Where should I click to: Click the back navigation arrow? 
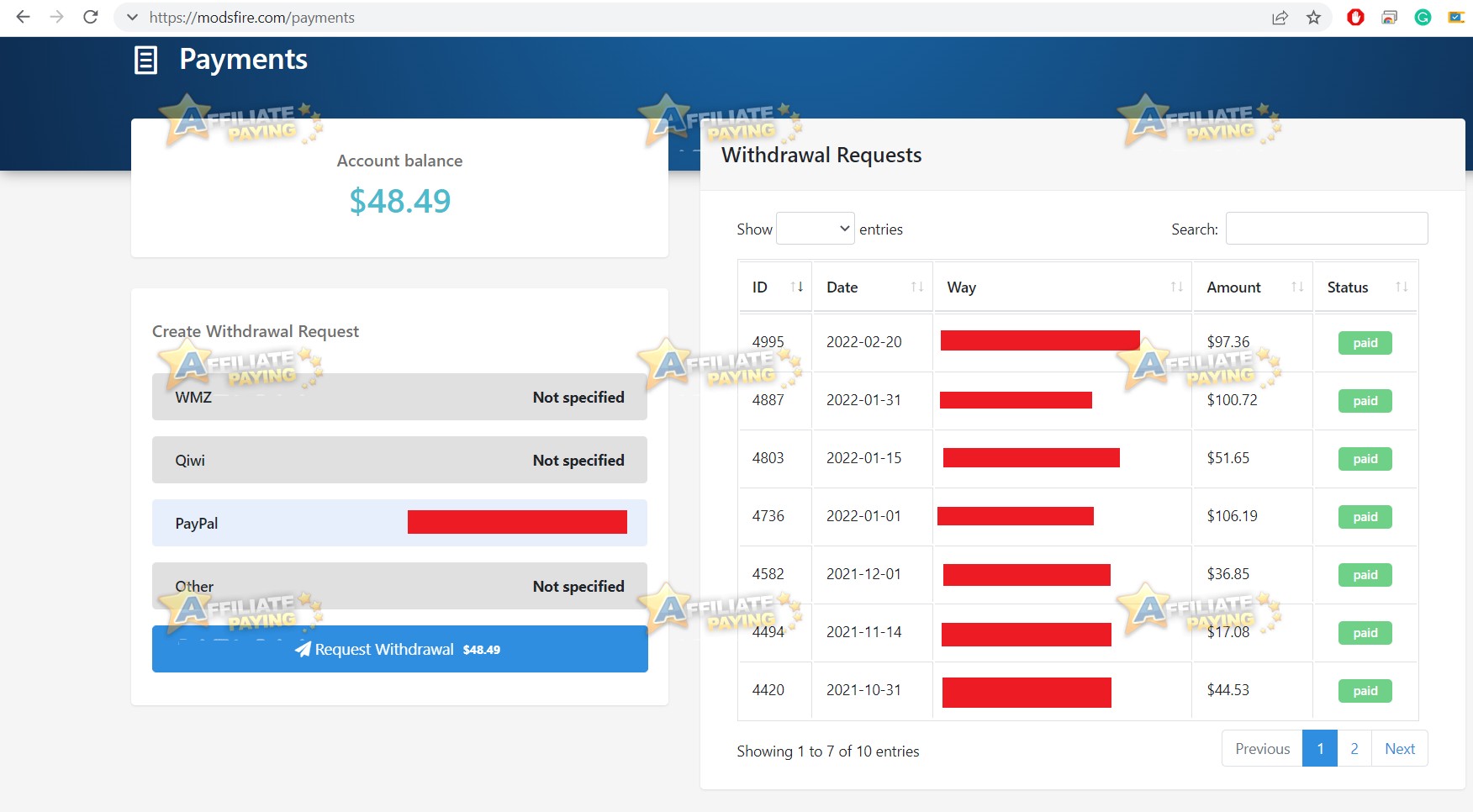23,17
